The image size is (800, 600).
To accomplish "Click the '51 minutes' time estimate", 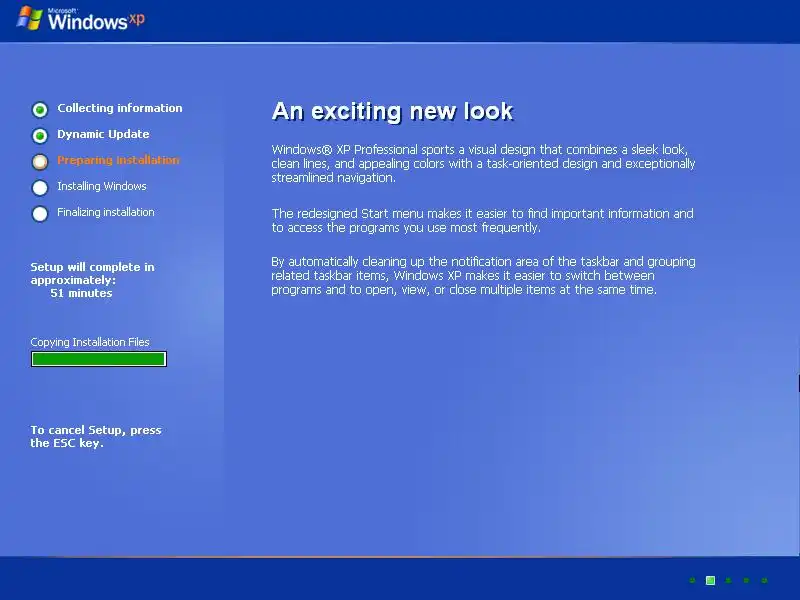I will [x=81, y=293].
